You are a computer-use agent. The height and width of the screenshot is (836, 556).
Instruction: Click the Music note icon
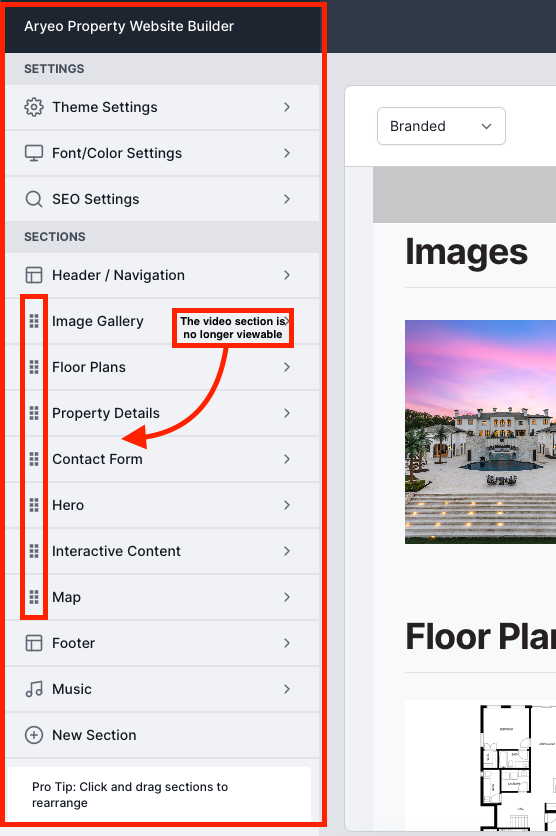(x=34, y=689)
